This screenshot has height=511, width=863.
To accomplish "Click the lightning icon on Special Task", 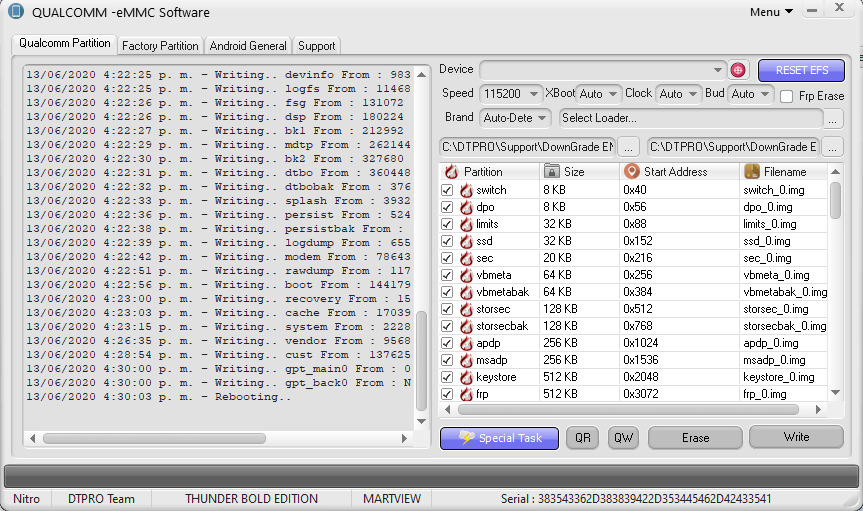I will tap(467, 438).
